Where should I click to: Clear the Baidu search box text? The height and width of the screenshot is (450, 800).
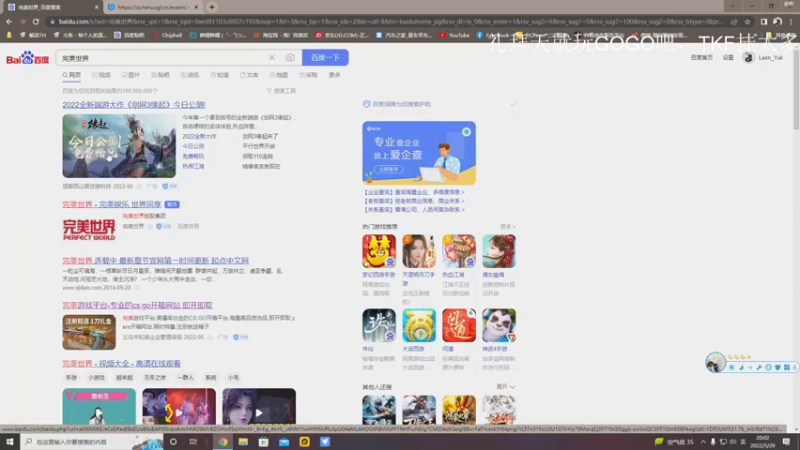coord(272,58)
